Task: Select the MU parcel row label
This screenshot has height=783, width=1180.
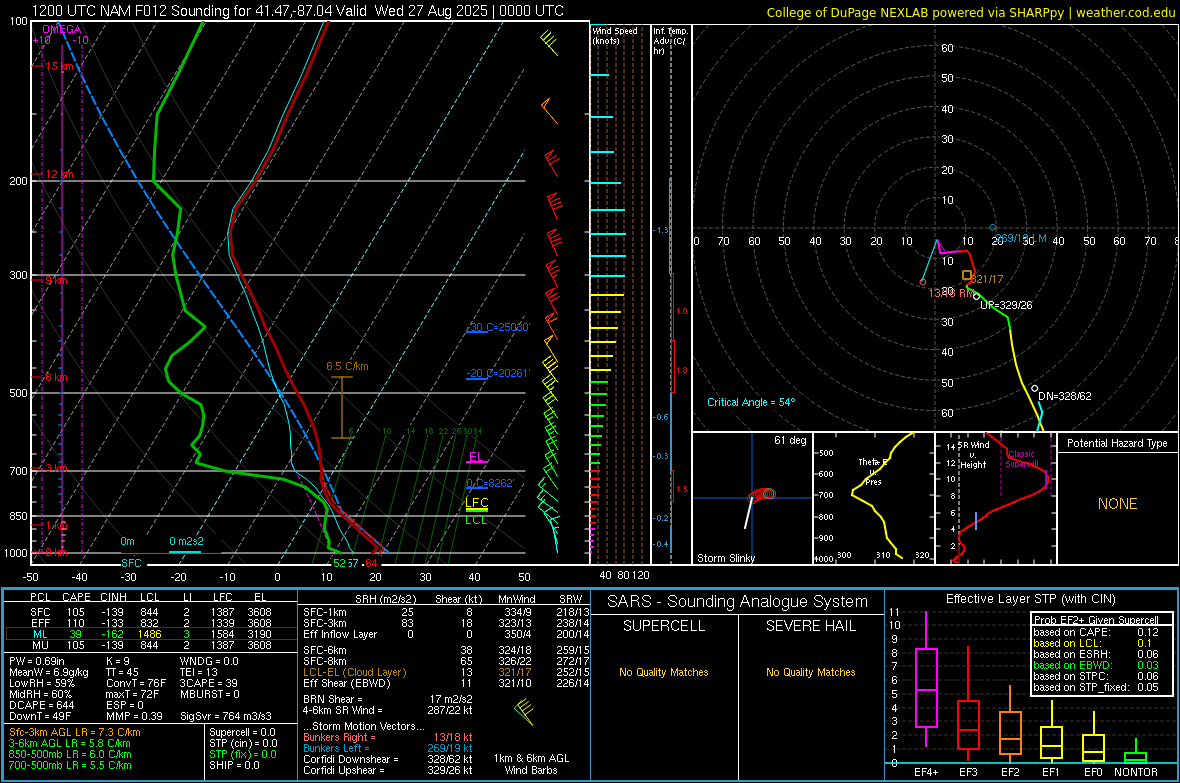Action: (x=40, y=645)
